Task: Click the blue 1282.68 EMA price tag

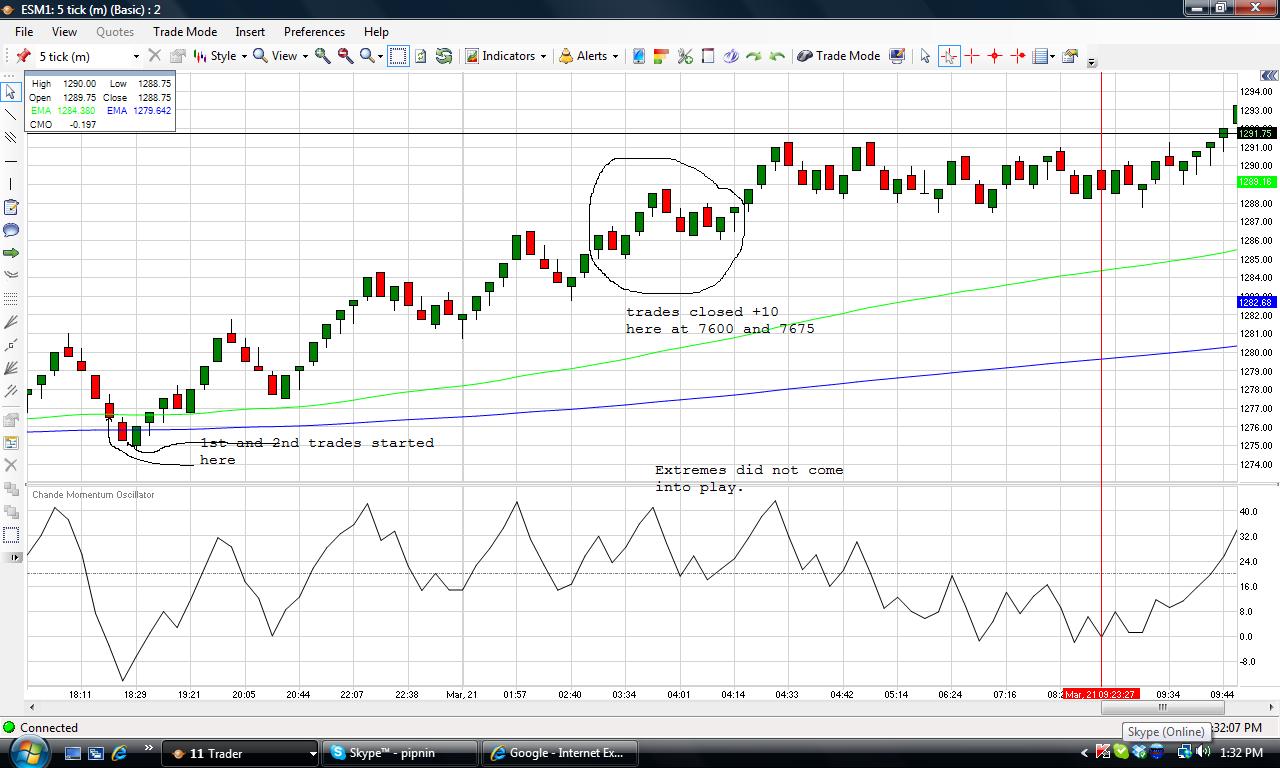Action: pyautogui.click(x=1255, y=302)
